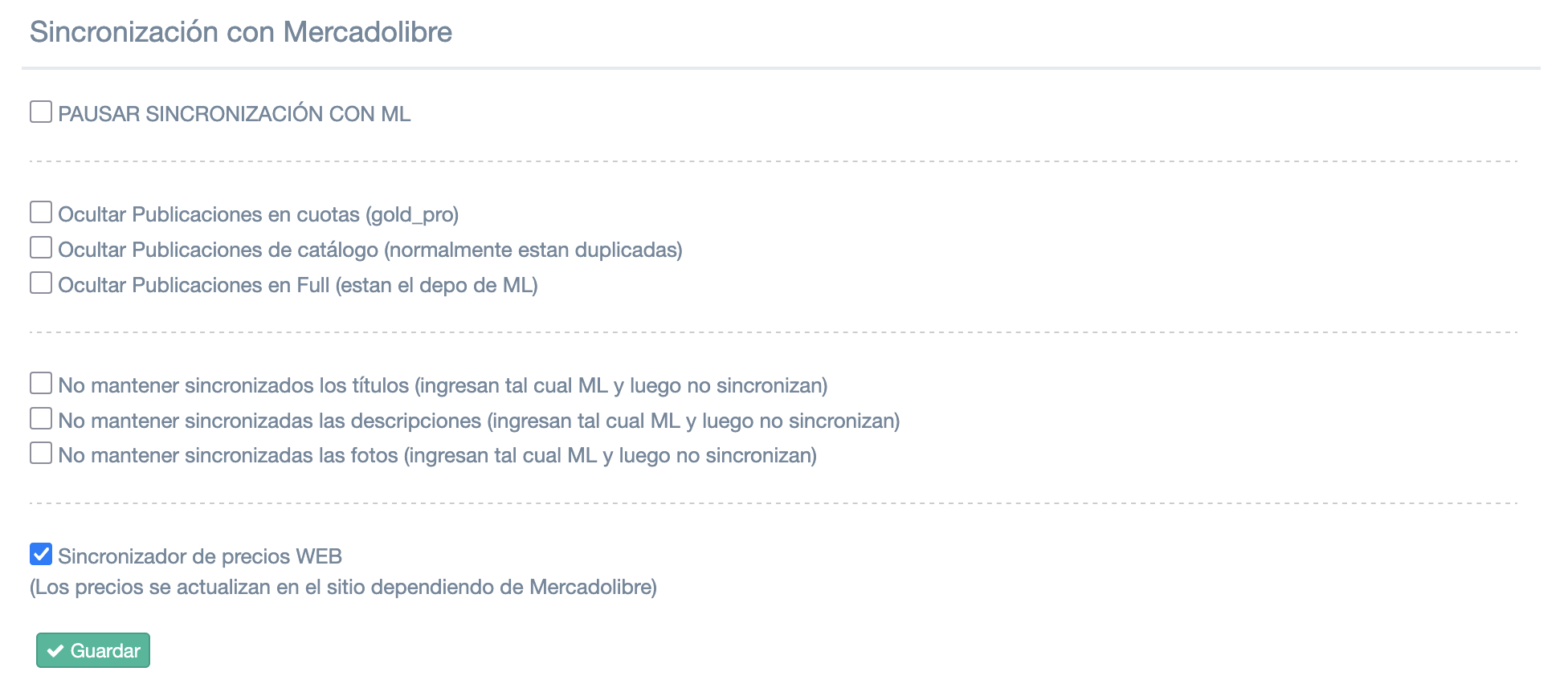Screen dimensions: 1568x700
Task: Tick the don't sync fotos checkbox
Action: [x=41, y=453]
